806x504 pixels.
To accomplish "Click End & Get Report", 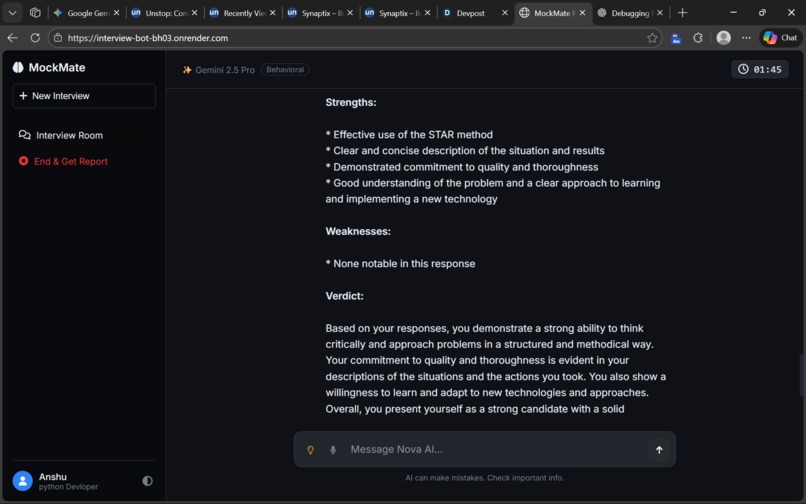I will coord(63,161).
